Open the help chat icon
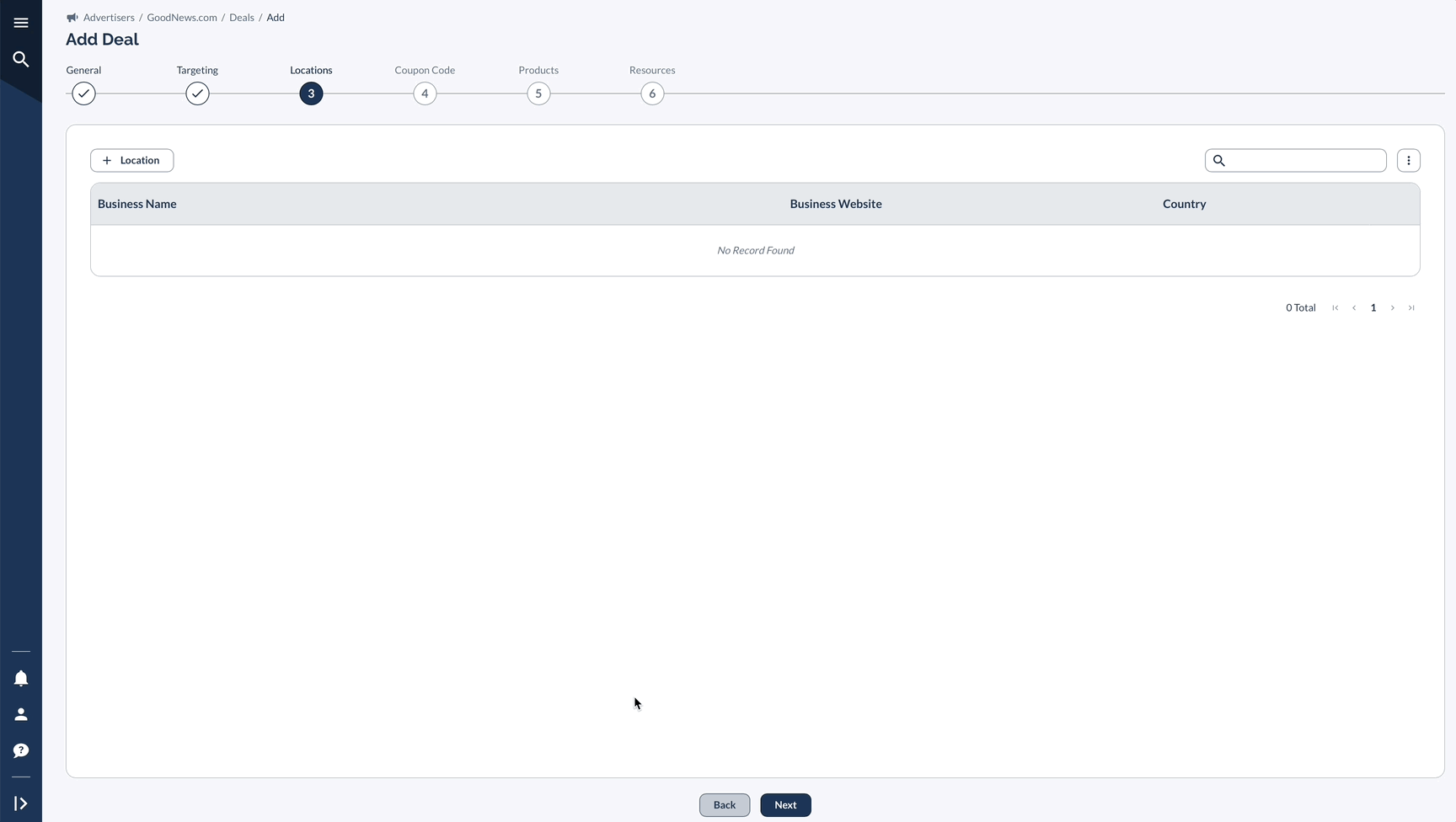Screen dimensions: 1456x822 pyautogui.click(x=21, y=750)
